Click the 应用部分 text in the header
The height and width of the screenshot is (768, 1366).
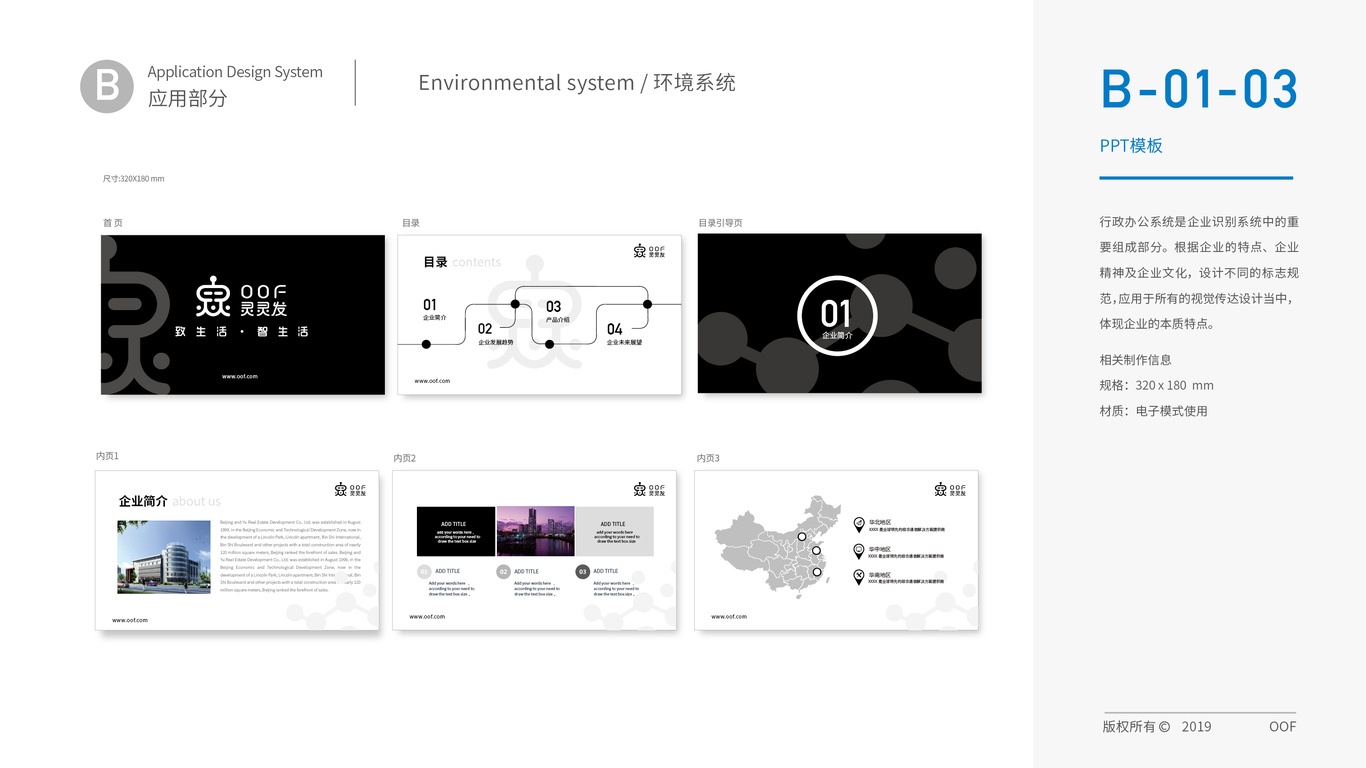click(187, 98)
